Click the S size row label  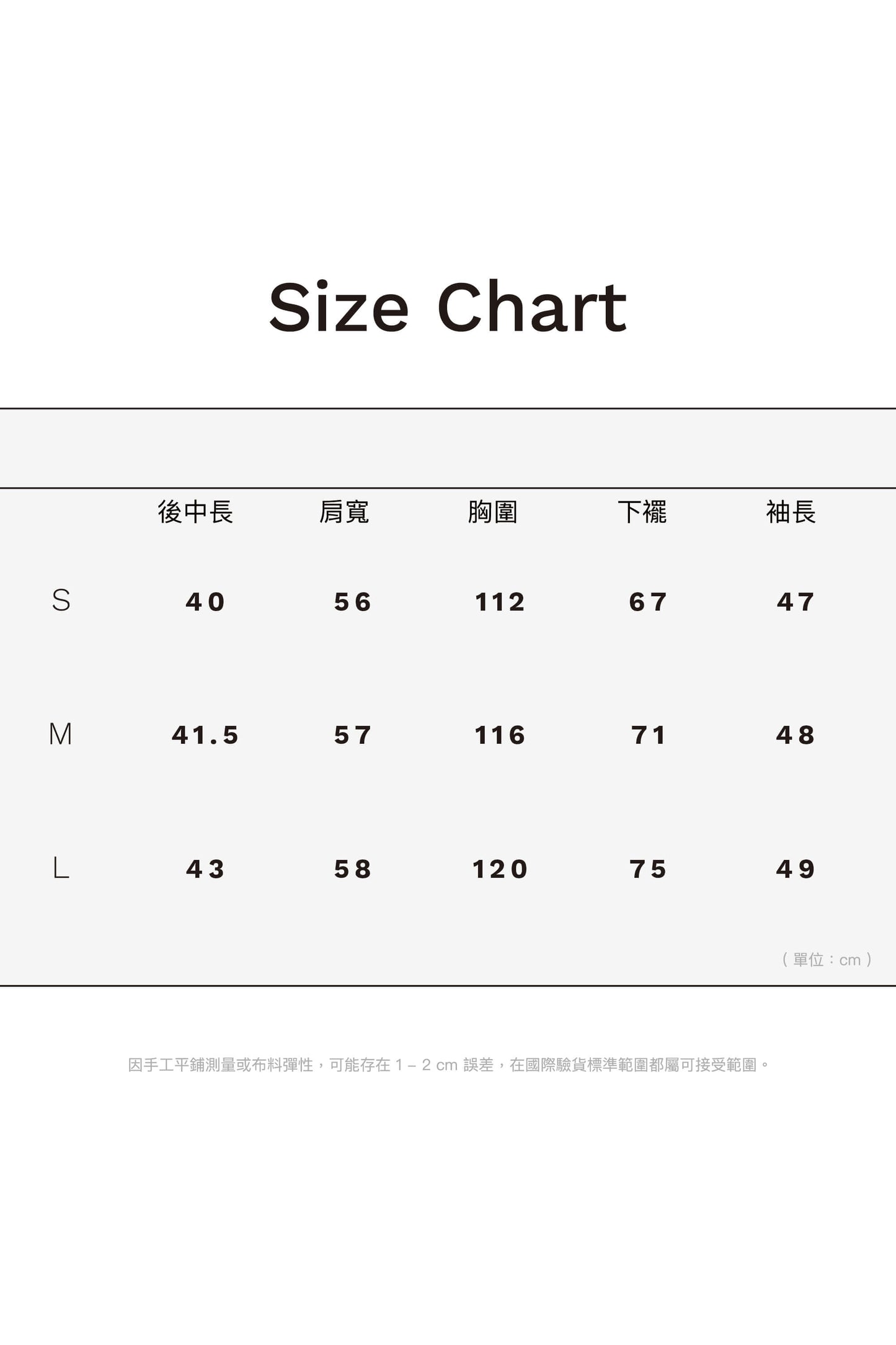point(61,601)
